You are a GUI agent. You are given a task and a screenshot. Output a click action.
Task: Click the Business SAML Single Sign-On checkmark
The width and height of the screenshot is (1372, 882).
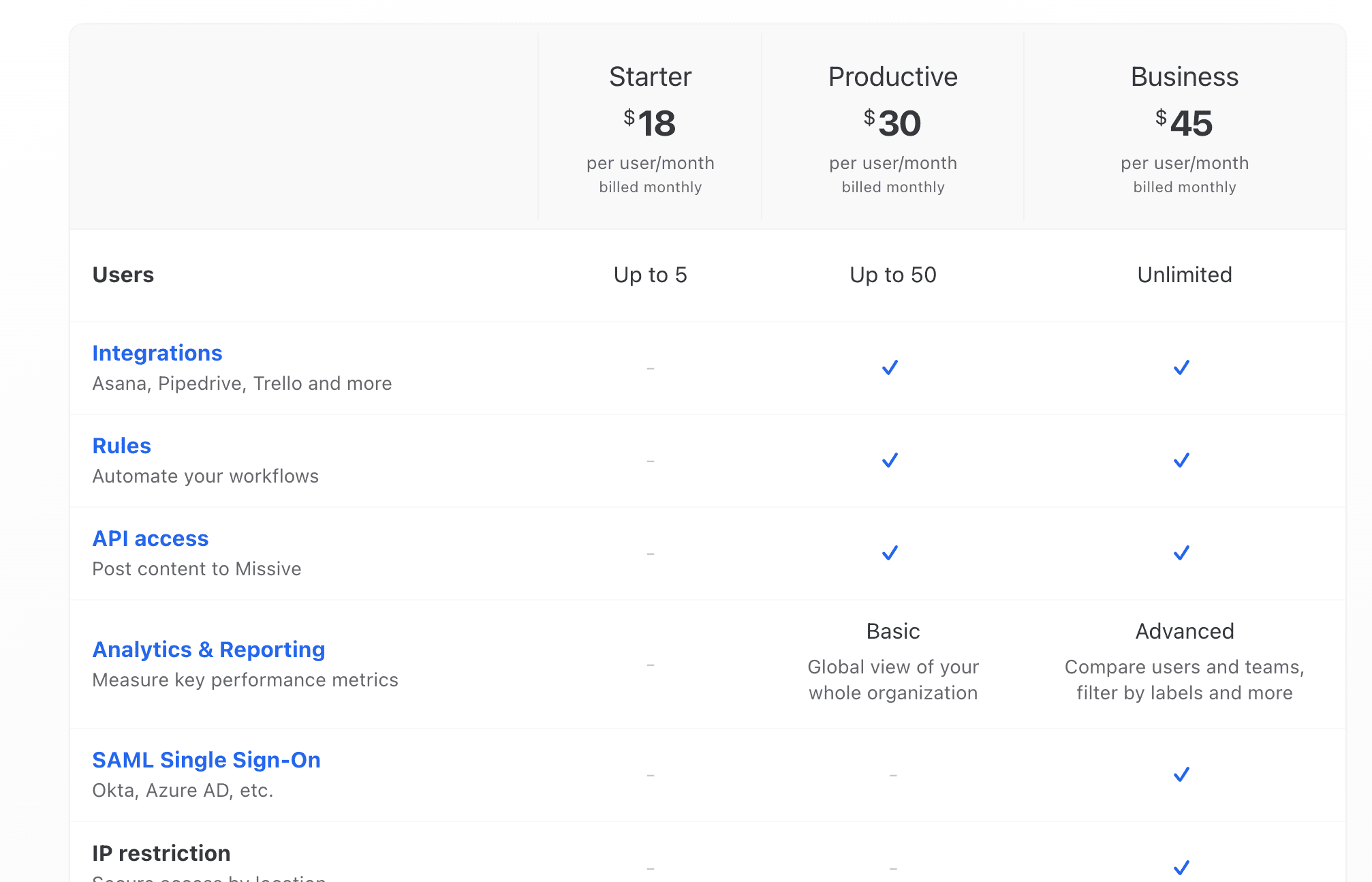[x=1183, y=774]
